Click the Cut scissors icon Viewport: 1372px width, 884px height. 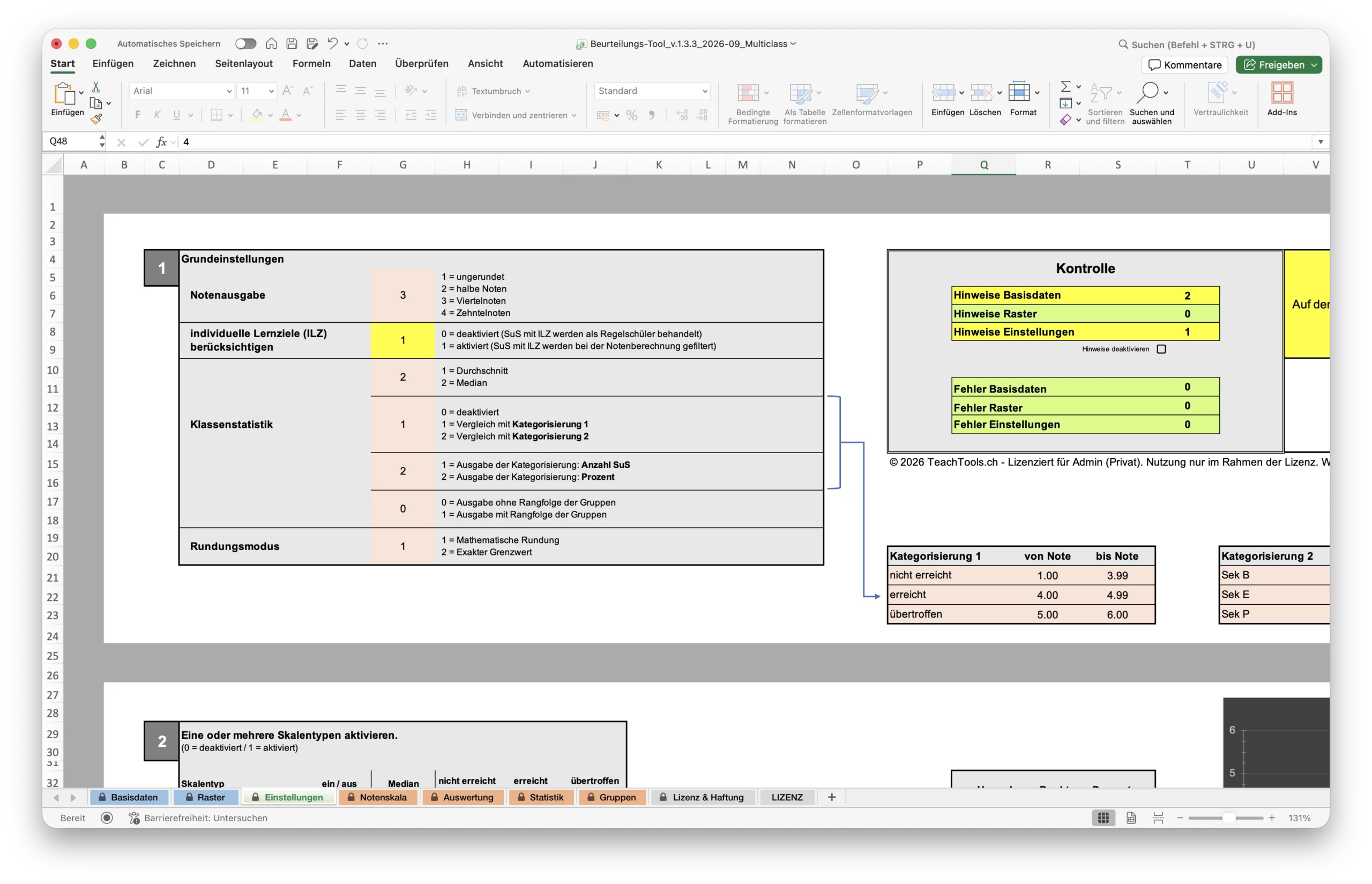click(x=96, y=87)
